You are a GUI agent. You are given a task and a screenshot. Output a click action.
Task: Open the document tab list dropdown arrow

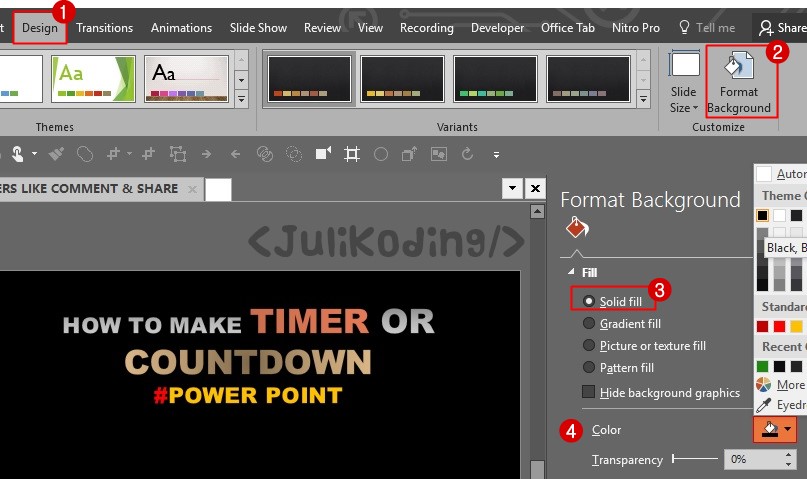513,188
